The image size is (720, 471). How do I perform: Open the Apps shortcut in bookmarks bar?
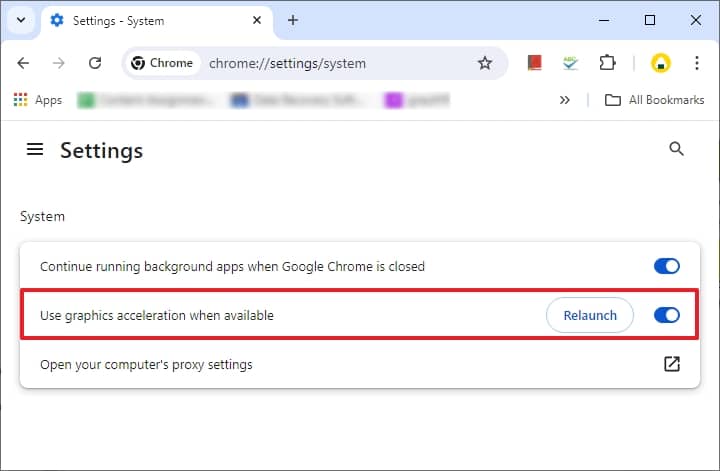(x=38, y=100)
